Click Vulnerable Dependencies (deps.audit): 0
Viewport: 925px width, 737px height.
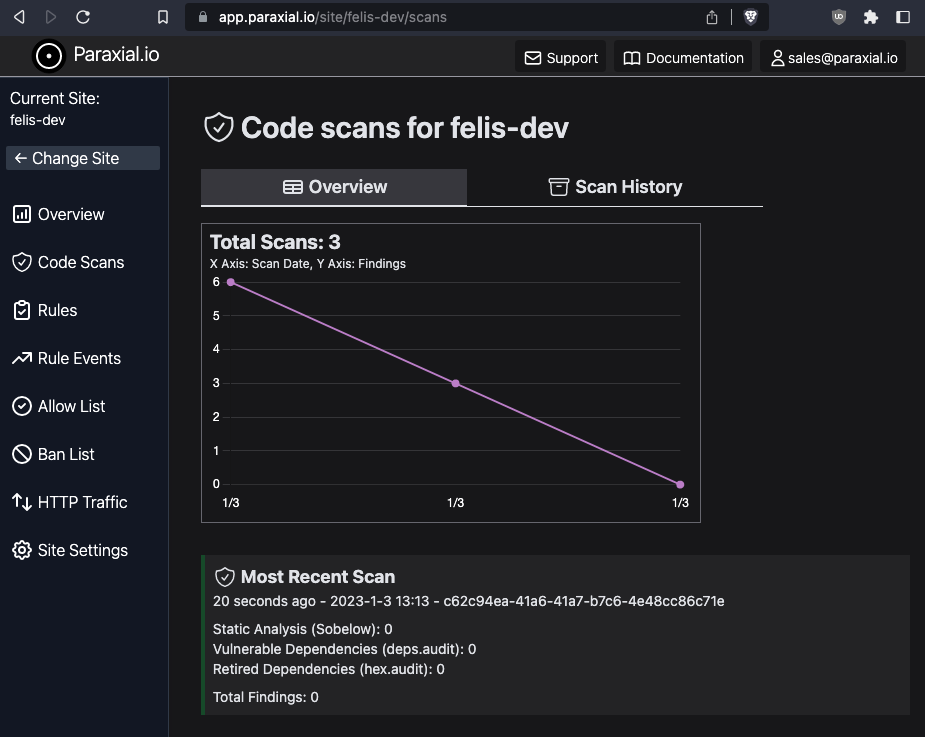pyautogui.click(x=345, y=649)
